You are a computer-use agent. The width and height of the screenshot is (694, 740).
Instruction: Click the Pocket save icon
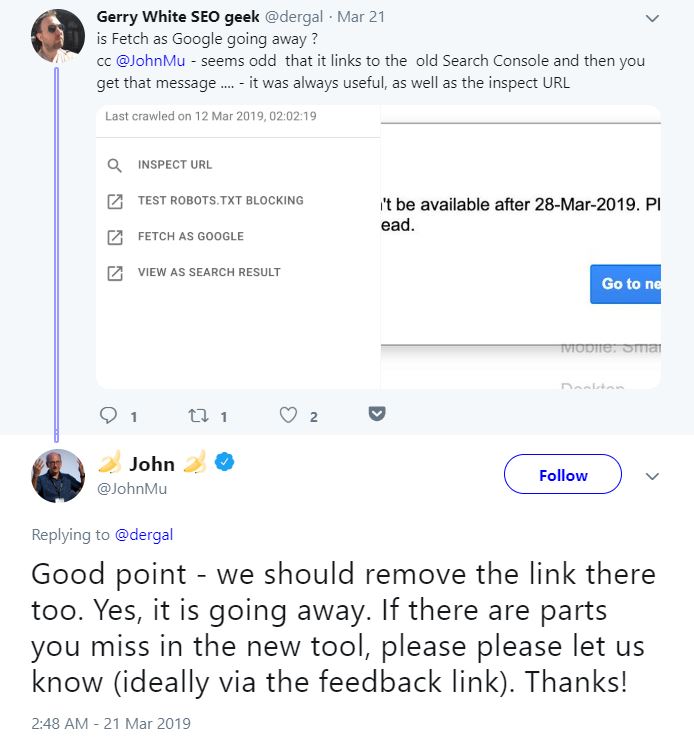[x=377, y=414]
